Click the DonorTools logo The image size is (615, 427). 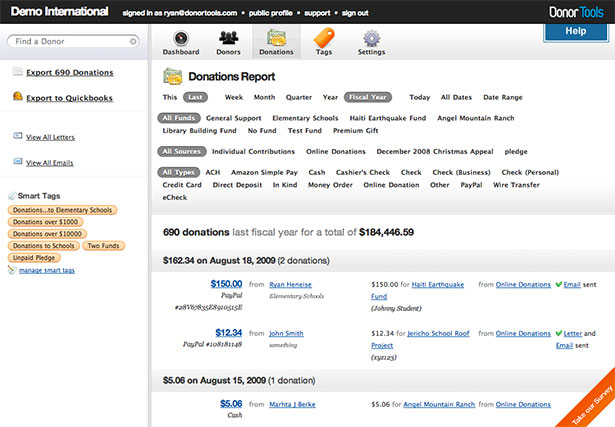pos(576,12)
